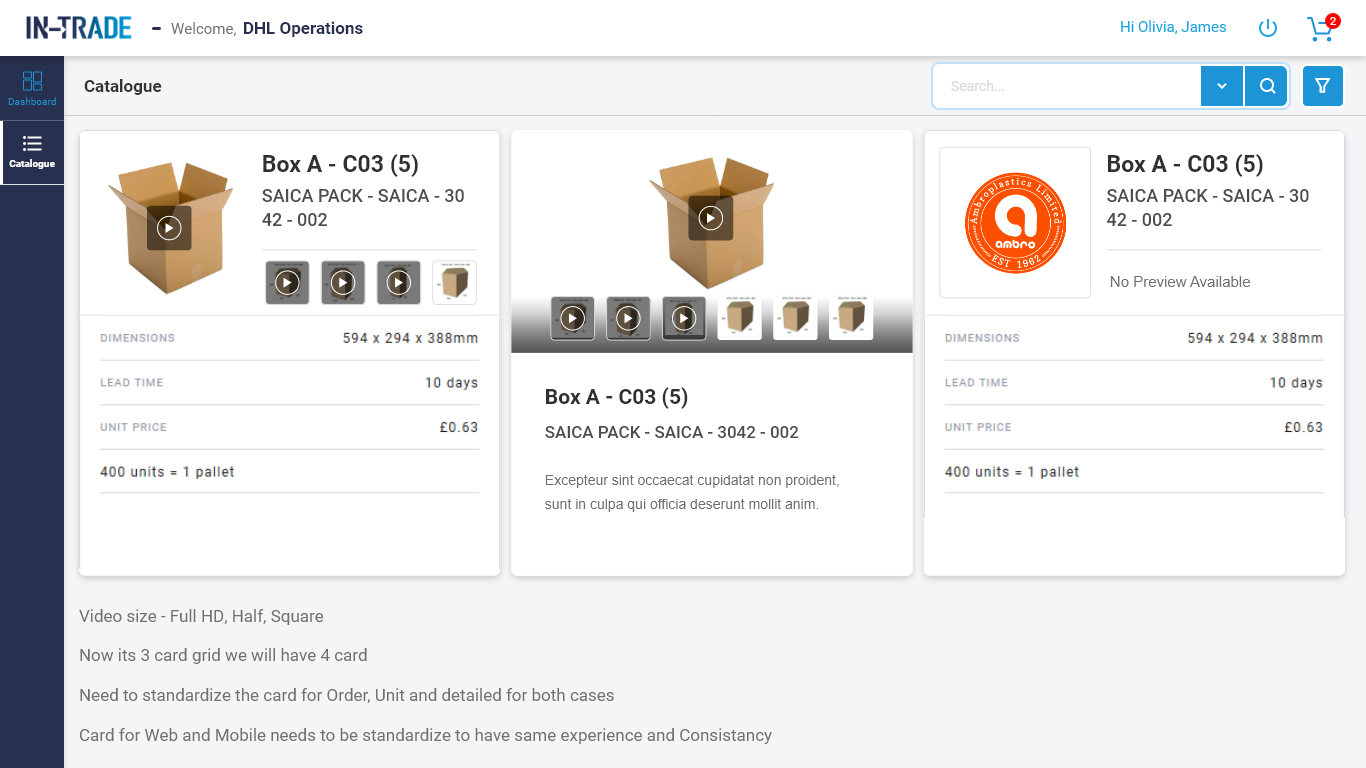Focus the Search input field
The image size is (1366, 768).
1067,86
